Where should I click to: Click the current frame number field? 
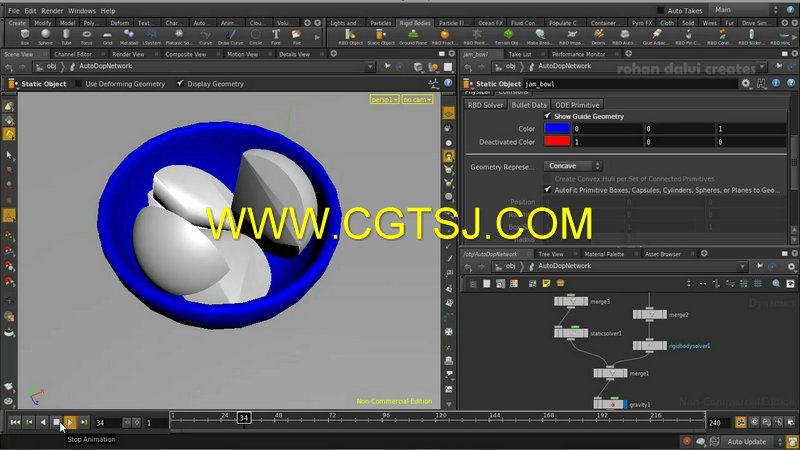[x=107, y=423]
